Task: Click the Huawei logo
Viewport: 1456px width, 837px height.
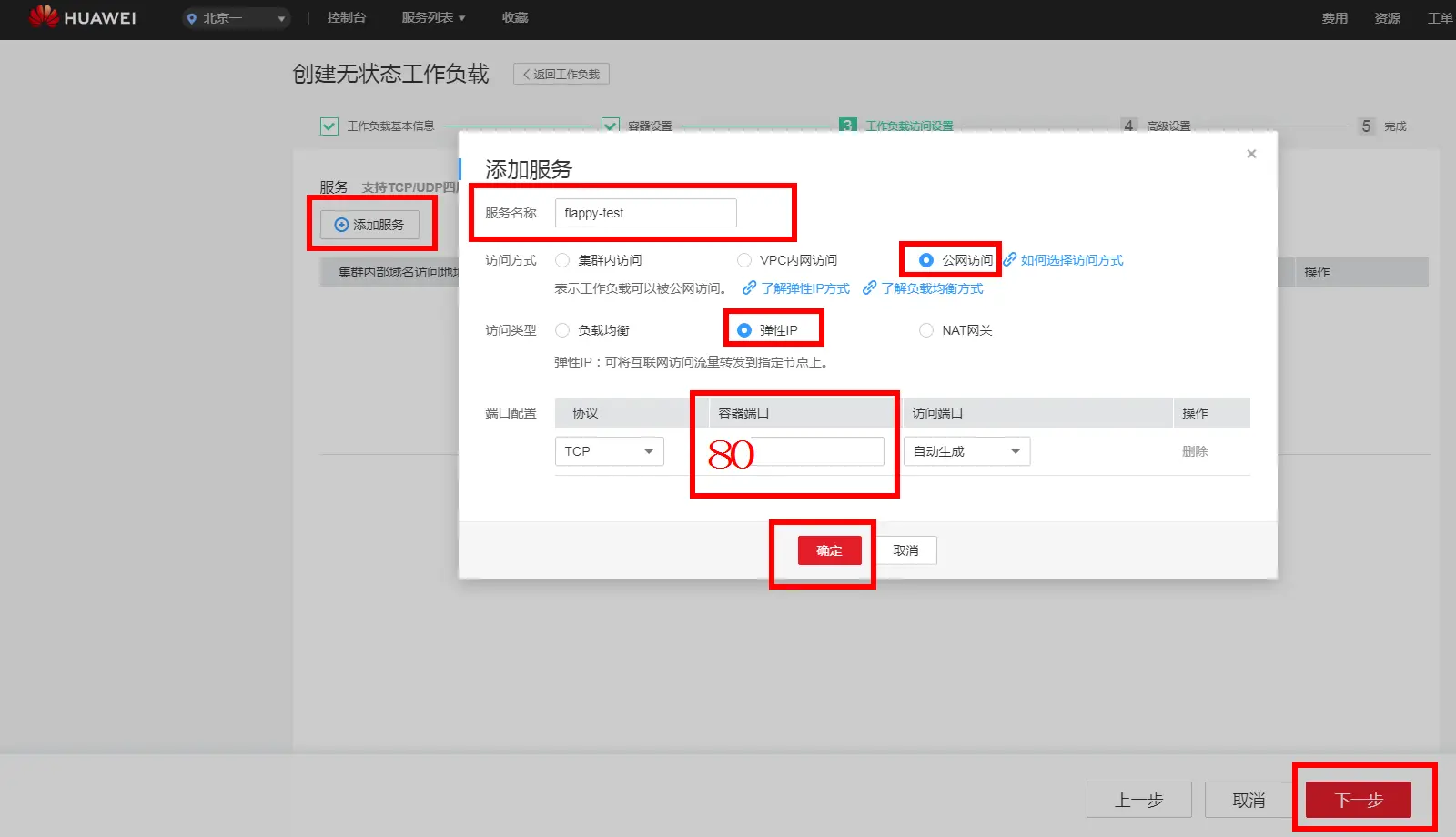Action: [82, 17]
